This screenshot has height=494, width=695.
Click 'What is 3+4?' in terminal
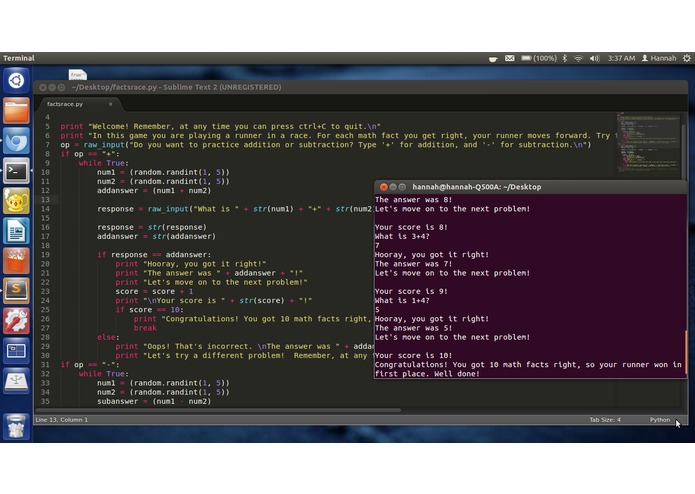pyautogui.click(x=402, y=237)
